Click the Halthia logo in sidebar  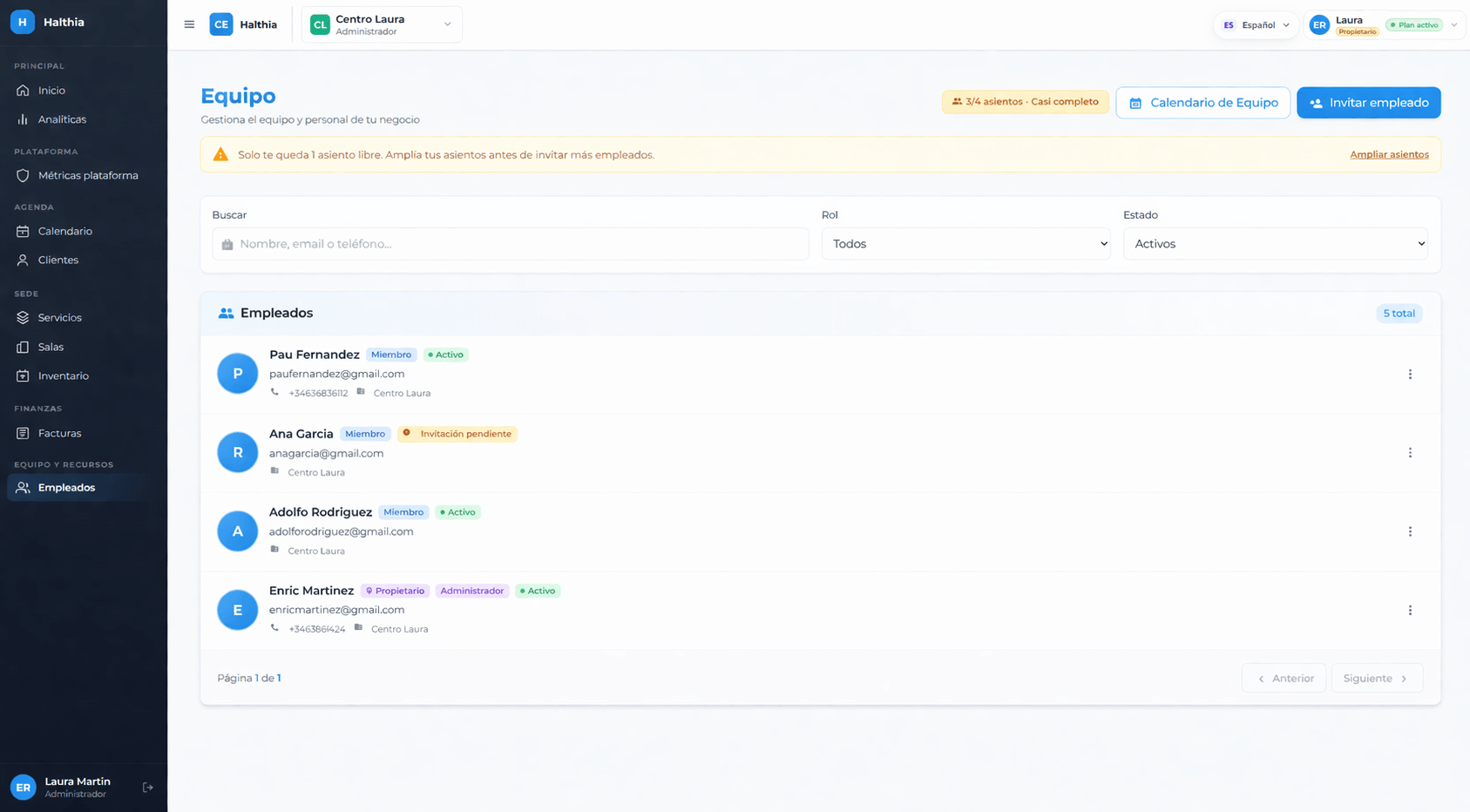[23, 22]
